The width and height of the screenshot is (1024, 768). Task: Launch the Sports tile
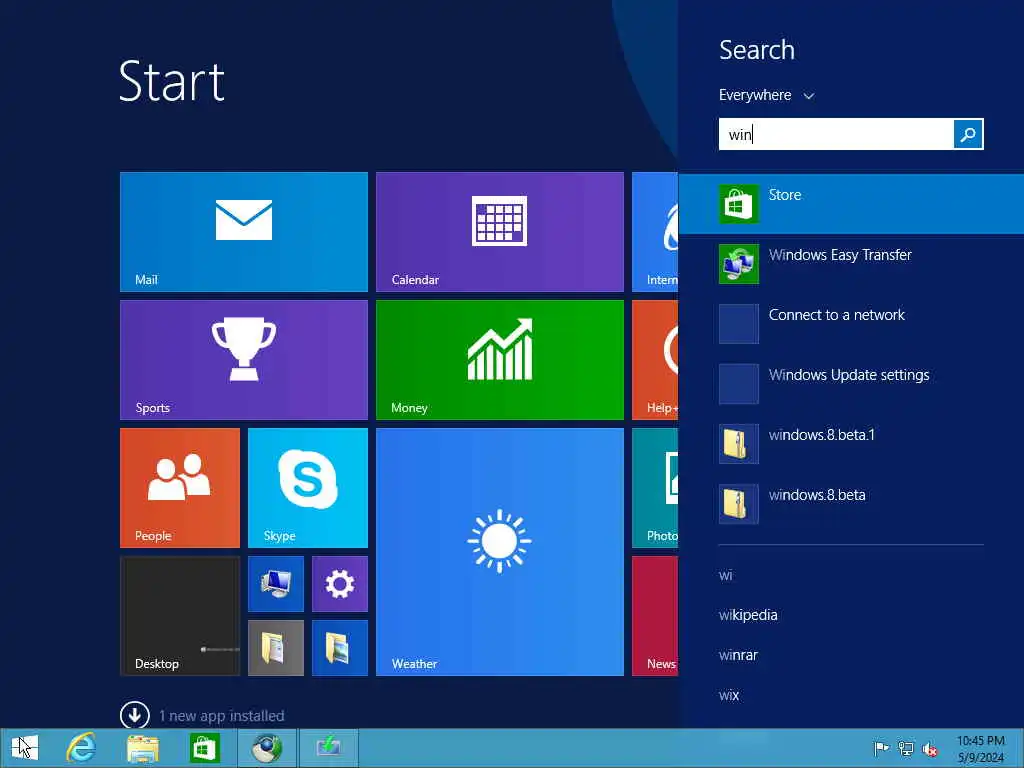coord(244,360)
